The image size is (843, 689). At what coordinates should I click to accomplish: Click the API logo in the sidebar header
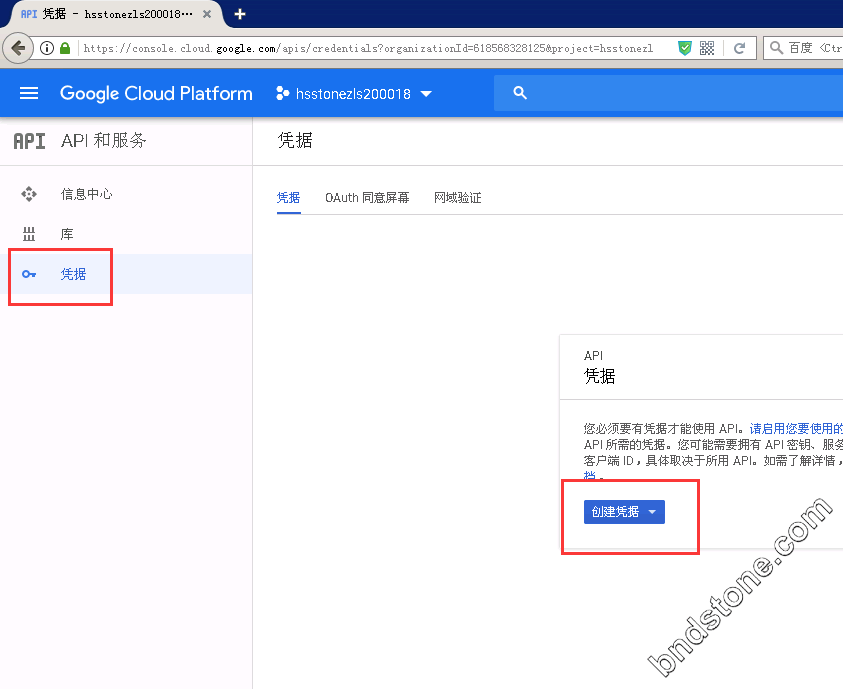tap(29, 141)
